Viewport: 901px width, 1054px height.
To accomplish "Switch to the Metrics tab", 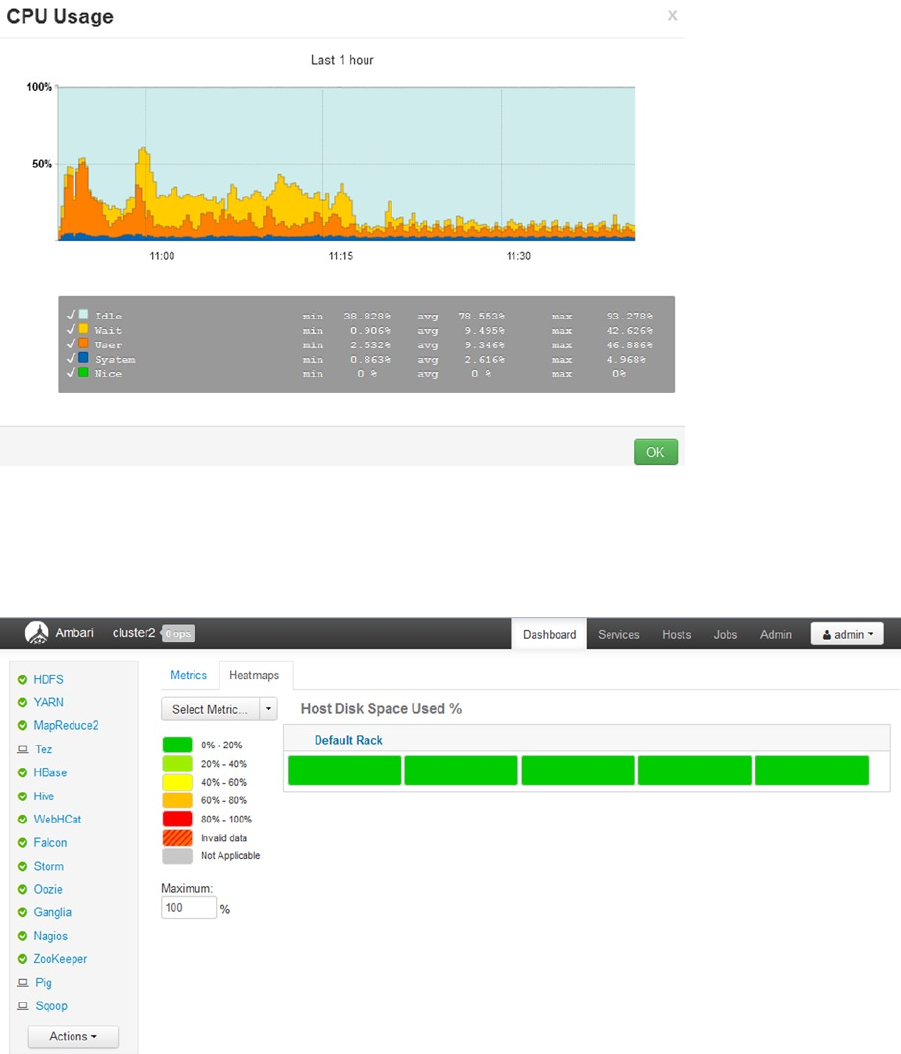I will pyautogui.click(x=188, y=675).
